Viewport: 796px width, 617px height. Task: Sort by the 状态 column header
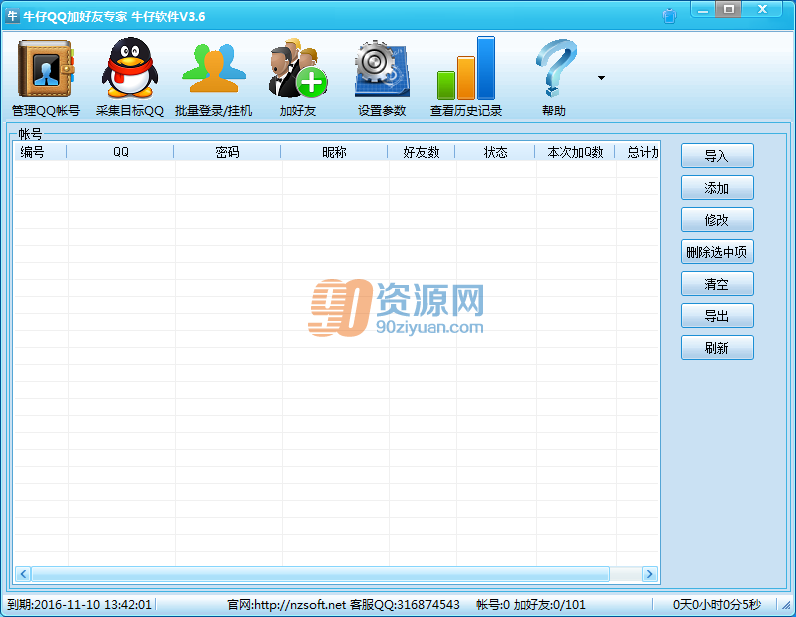click(x=495, y=151)
